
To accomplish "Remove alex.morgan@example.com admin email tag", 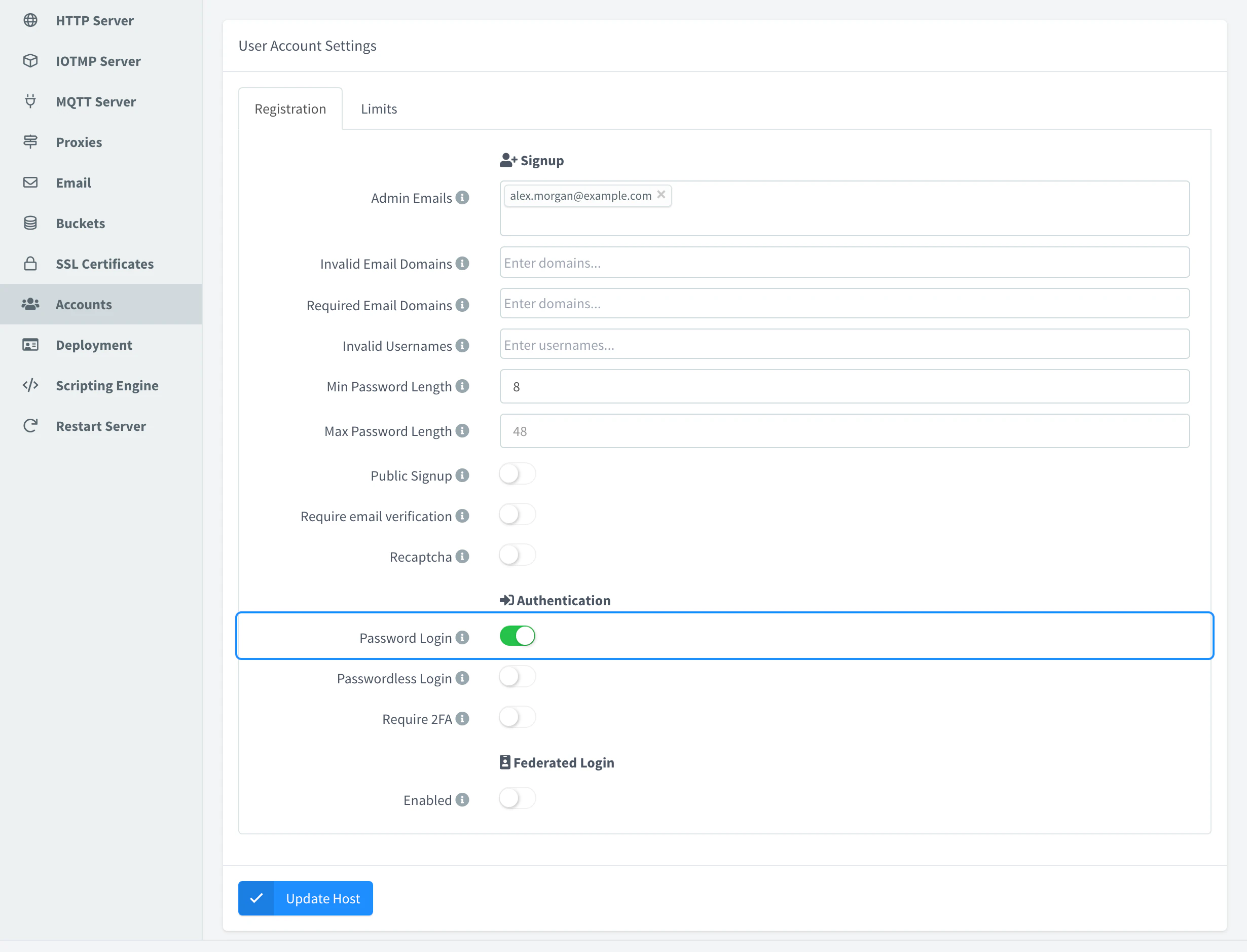I will pos(661,194).
